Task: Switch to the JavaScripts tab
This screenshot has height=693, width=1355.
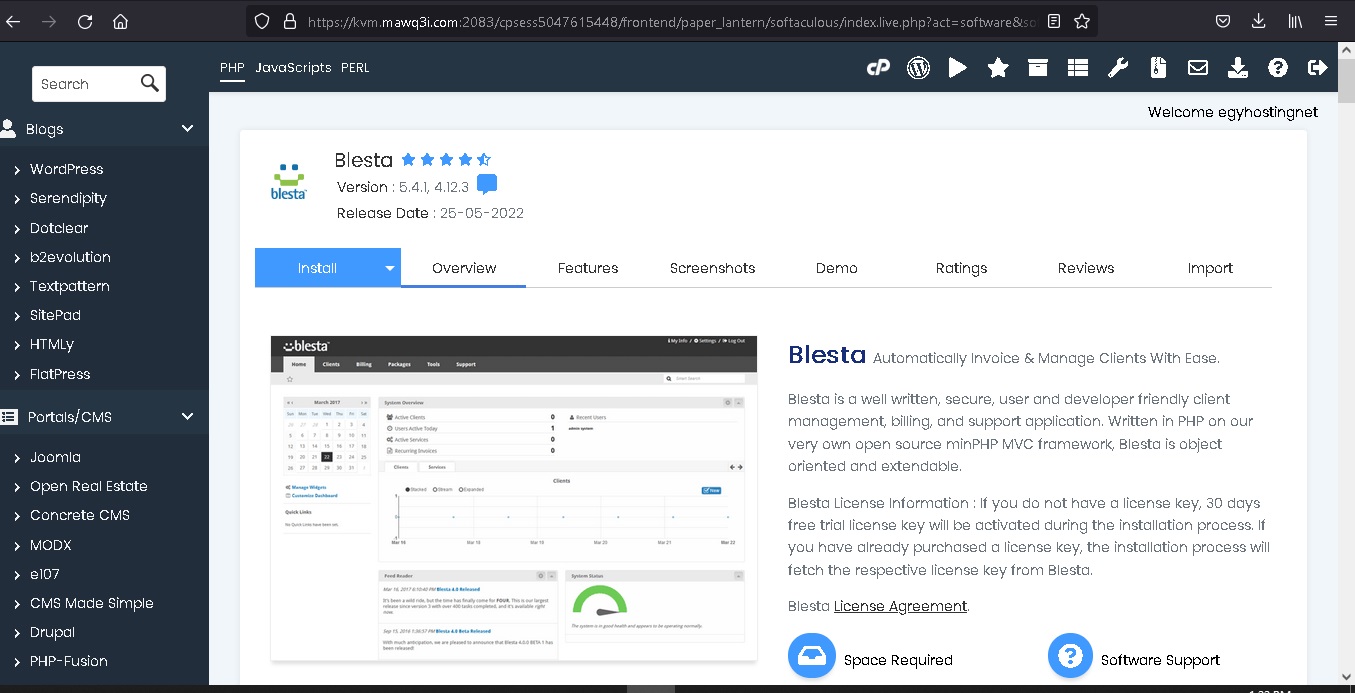Action: coord(293,68)
